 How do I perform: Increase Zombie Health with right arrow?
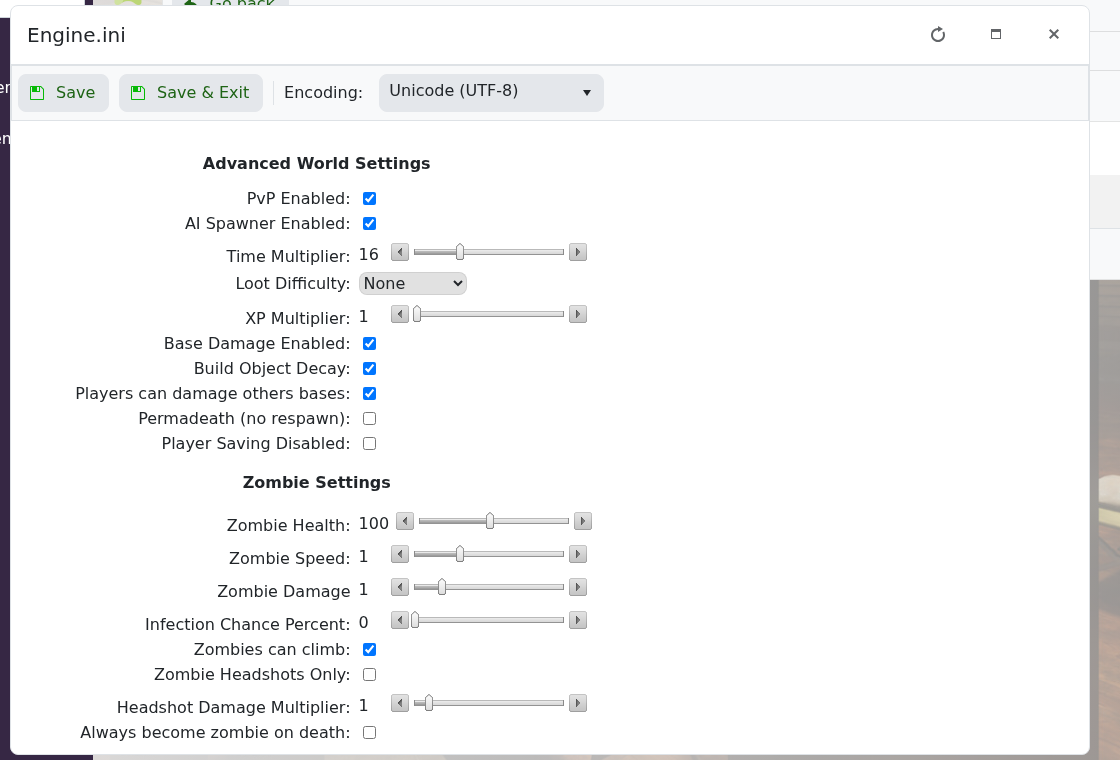[x=583, y=521]
